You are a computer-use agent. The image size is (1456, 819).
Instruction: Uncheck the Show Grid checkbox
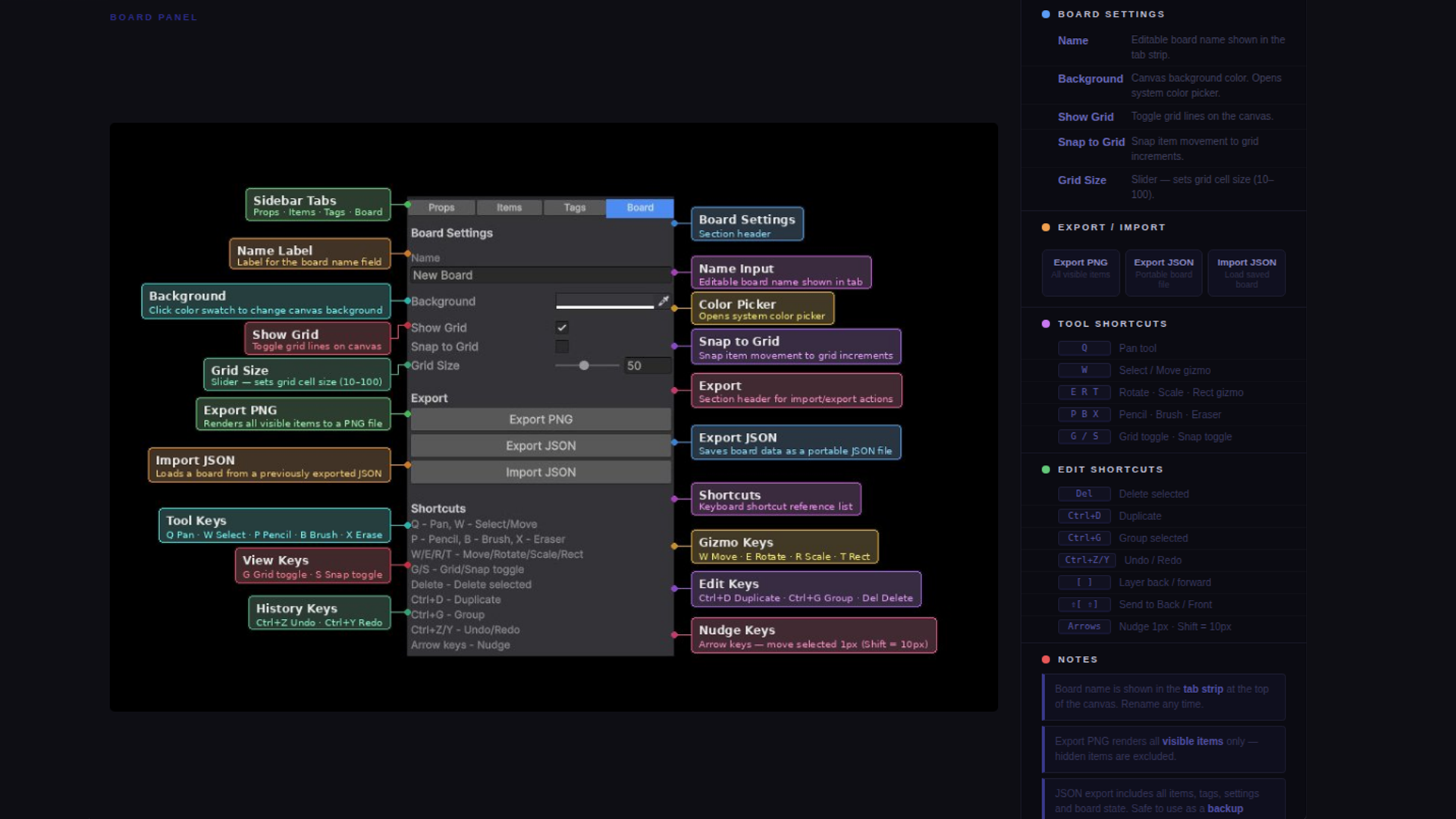coord(562,328)
